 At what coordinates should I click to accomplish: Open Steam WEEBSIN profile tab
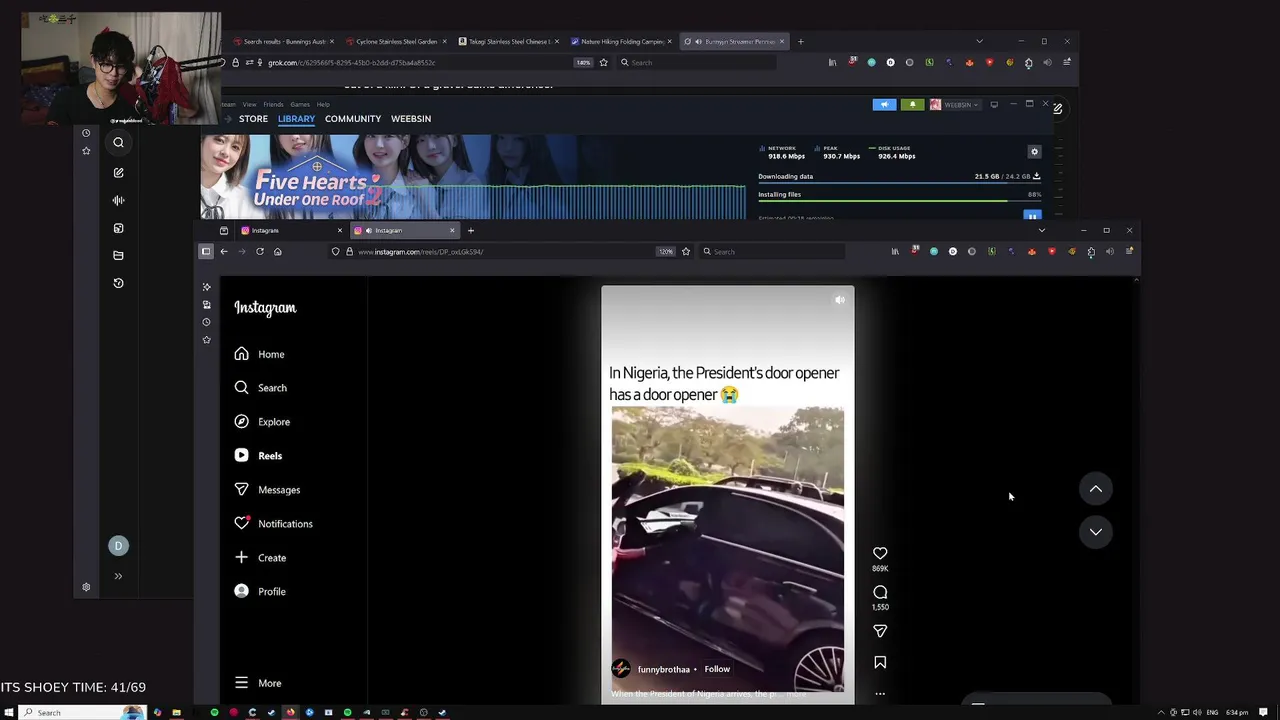click(x=411, y=119)
